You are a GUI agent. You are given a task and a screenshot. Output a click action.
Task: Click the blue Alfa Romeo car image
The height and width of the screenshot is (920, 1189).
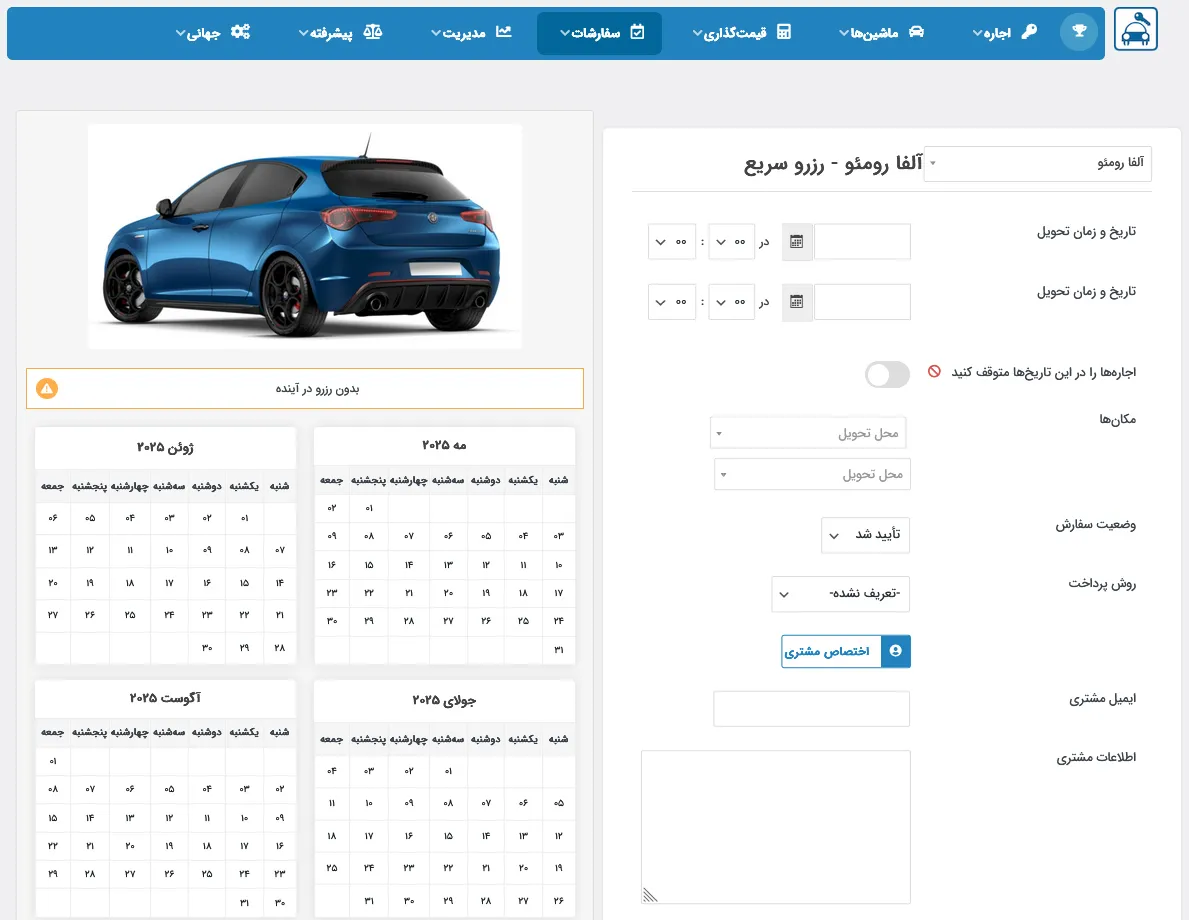pos(305,236)
